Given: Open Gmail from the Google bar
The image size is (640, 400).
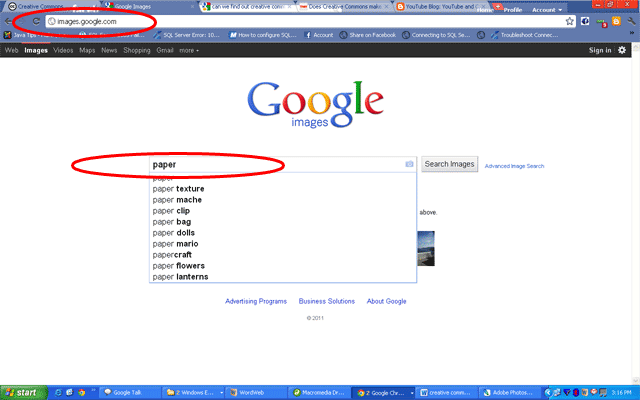Looking at the screenshot, I should pos(165,50).
